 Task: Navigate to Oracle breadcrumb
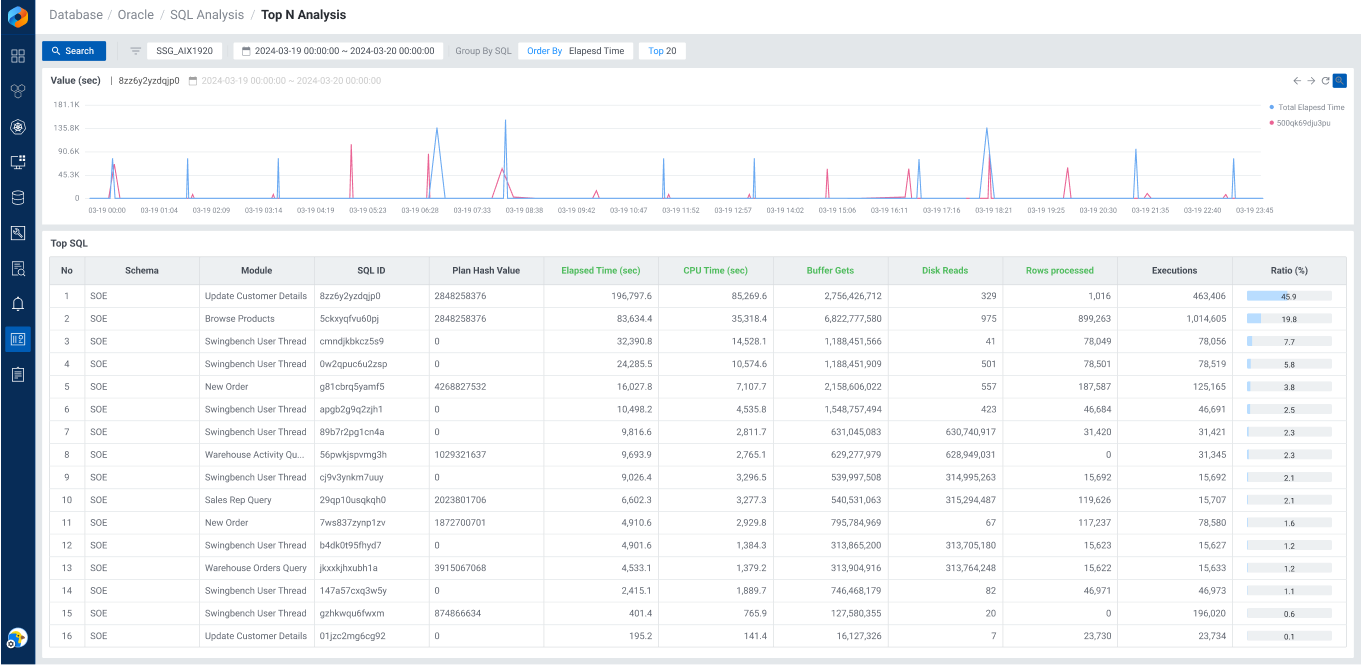[136, 15]
